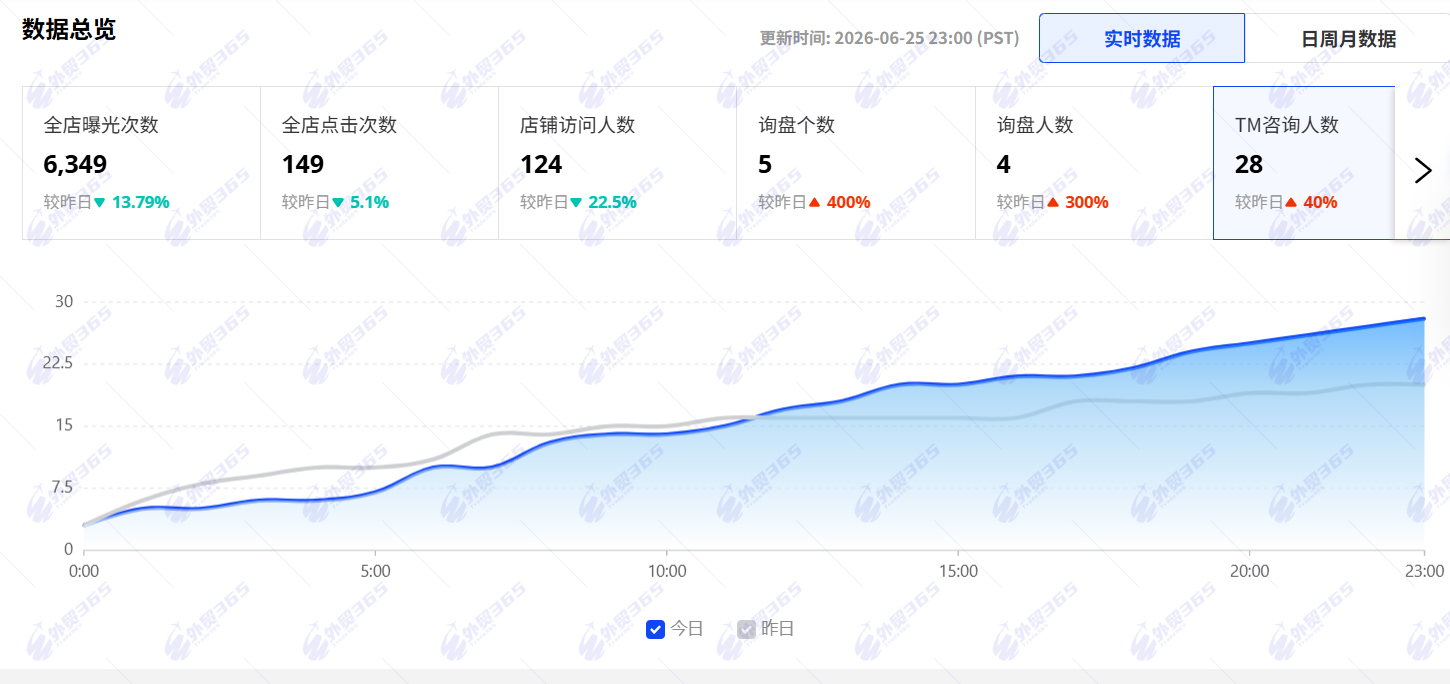Click the 5:00 x-axis label
Image resolution: width=1450 pixels, height=684 pixels.
pyautogui.click(x=375, y=572)
